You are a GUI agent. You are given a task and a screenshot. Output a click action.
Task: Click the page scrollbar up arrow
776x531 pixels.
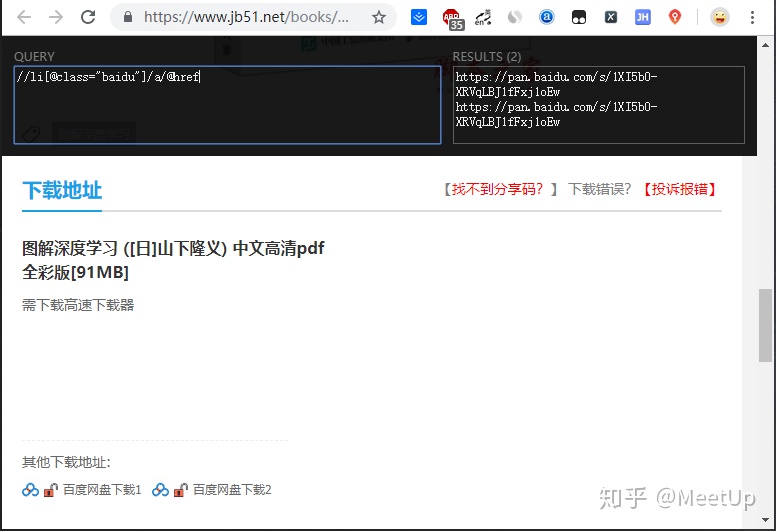coord(766,45)
